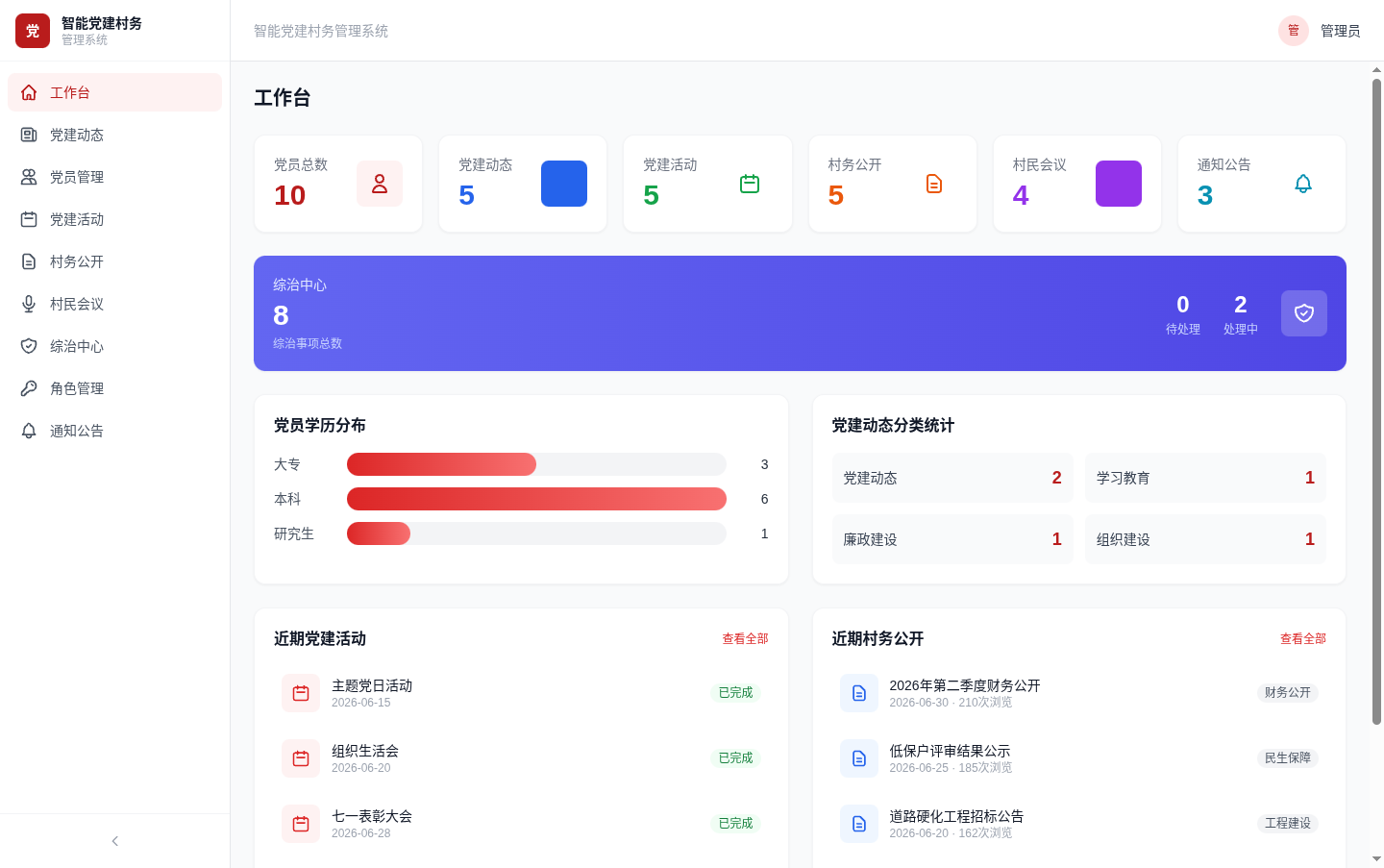Navigate to 党建活动 in sidebar
Image resolution: width=1384 pixels, height=868 pixels.
tap(115, 219)
